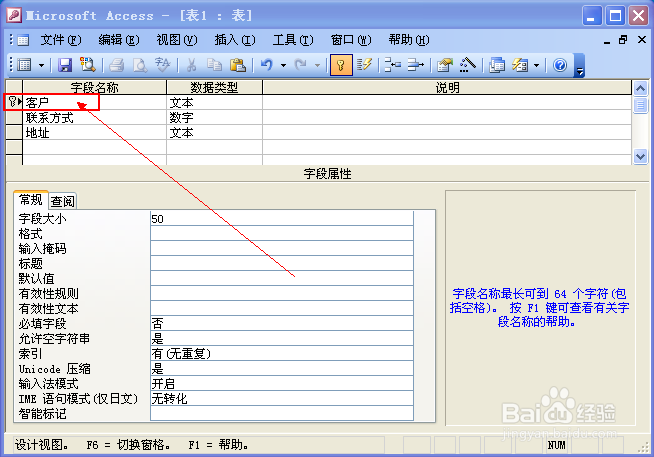Open the Indexes lightning icon
The image size is (654, 457).
click(364, 65)
